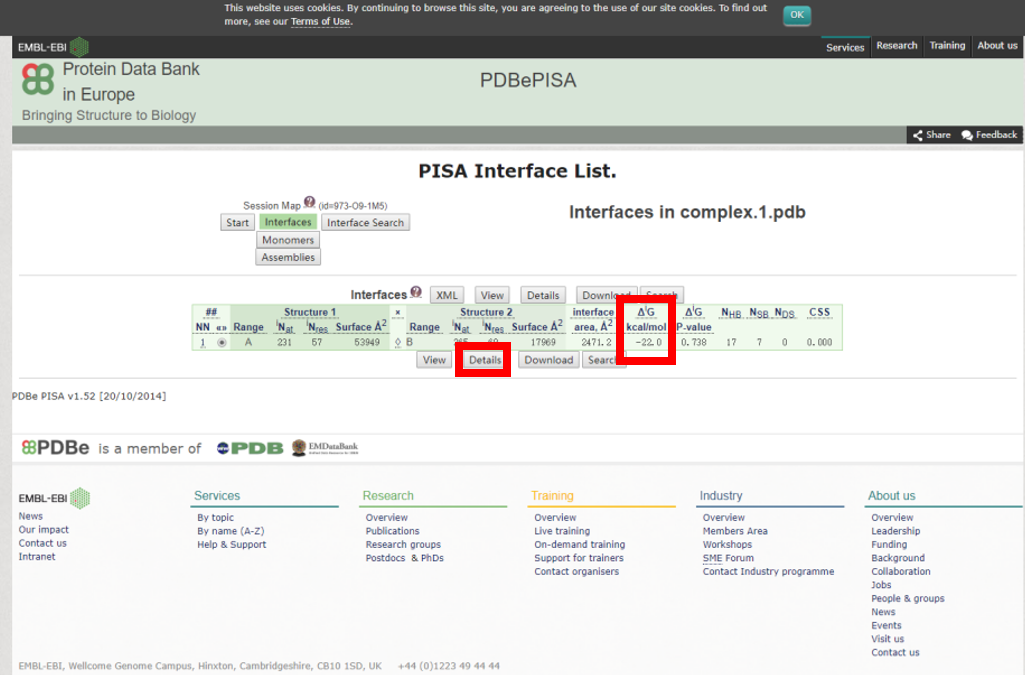Click the upper Details button beside XML
Image resolution: width=1025 pixels, height=675 pixels.
(543, 295)
